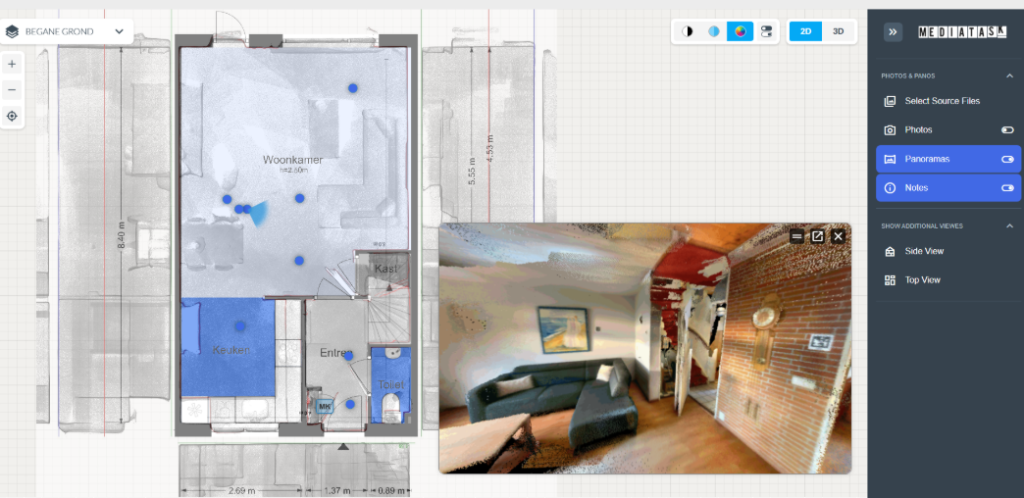The height and width of the screenshot is (498, 1024).
Task: Open panorama in a new window
Action: pyautogui.click(x=817, y=236)
